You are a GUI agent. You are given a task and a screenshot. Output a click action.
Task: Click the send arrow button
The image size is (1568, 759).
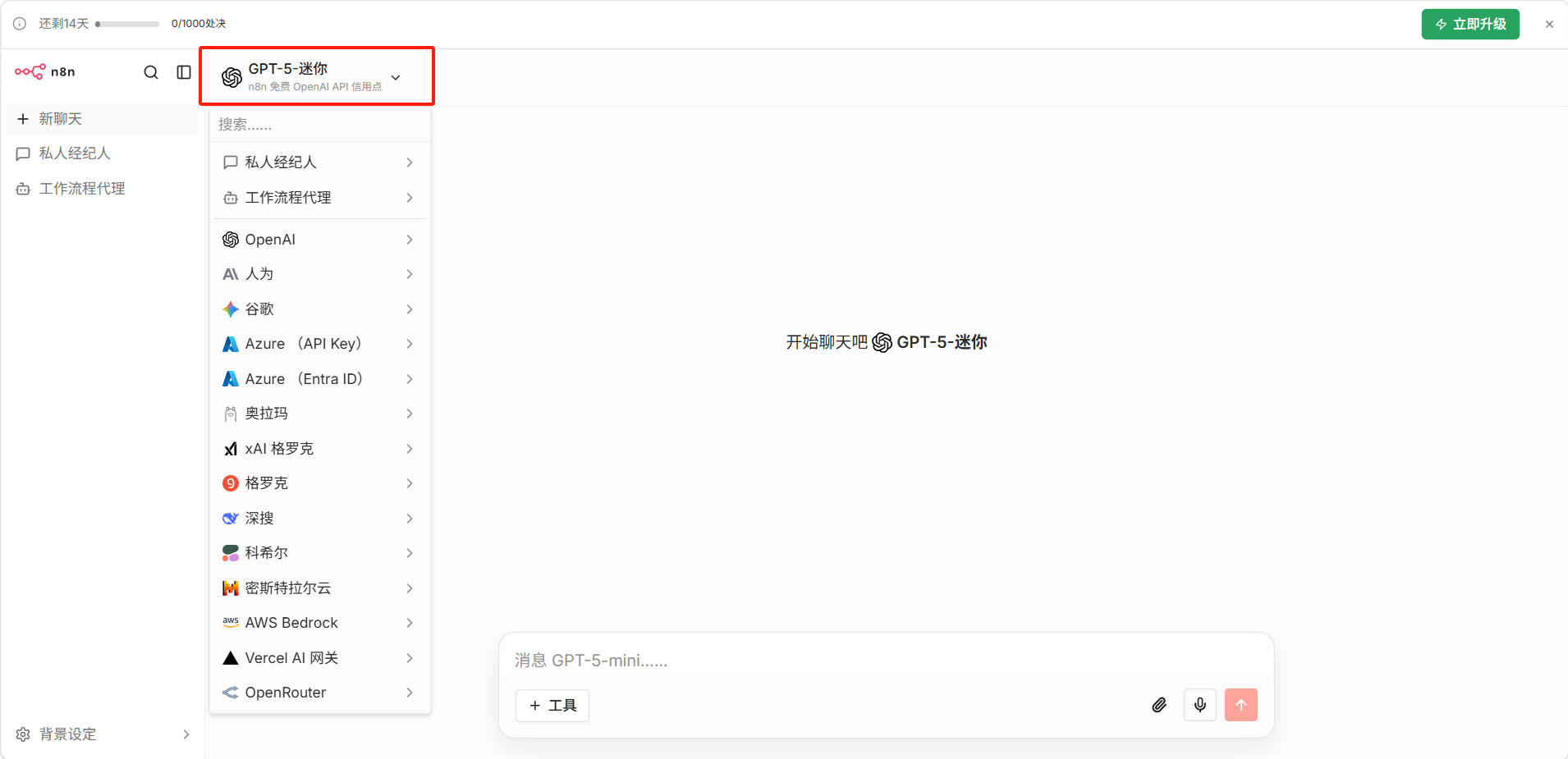1241,705
